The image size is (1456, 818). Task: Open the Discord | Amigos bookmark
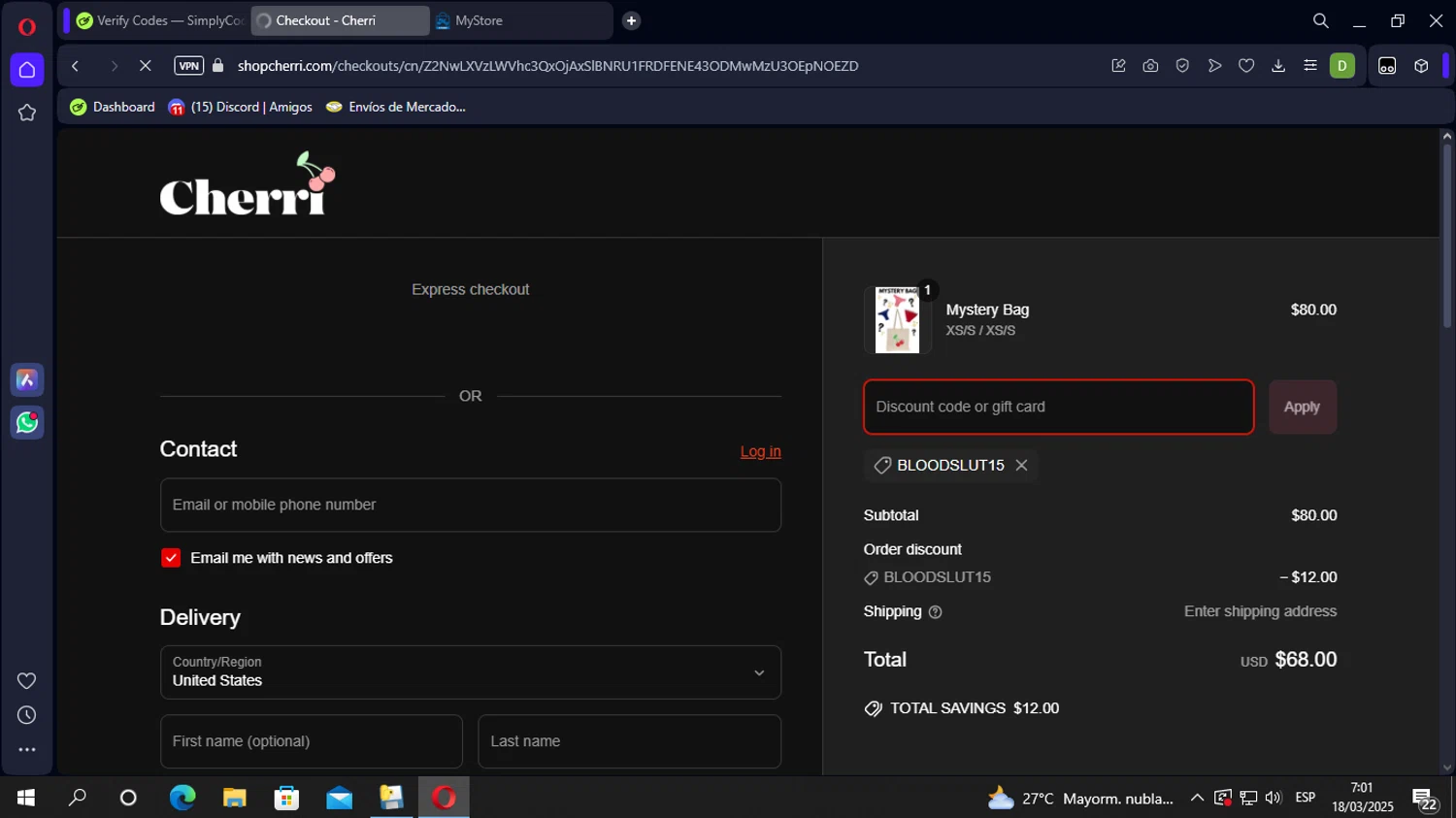240,107
